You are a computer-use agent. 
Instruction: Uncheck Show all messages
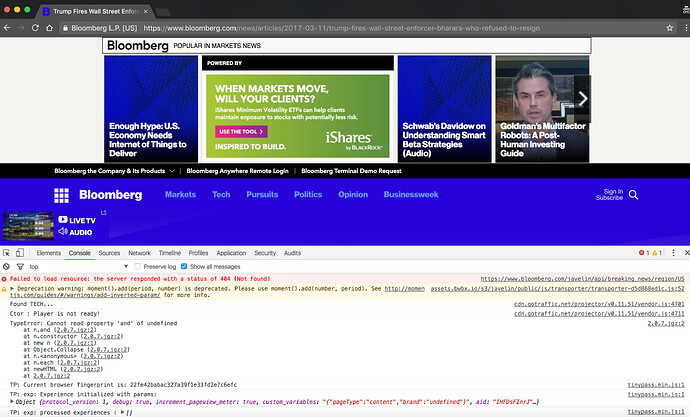tap(184, 267)
